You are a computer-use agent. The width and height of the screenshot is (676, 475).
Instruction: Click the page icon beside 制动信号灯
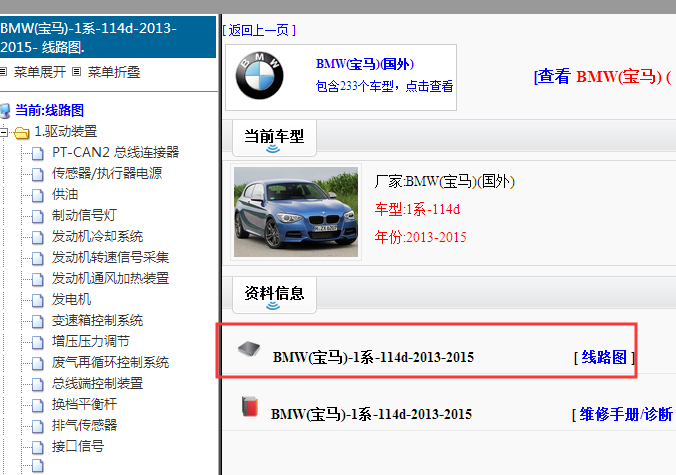tap(38, 216)
